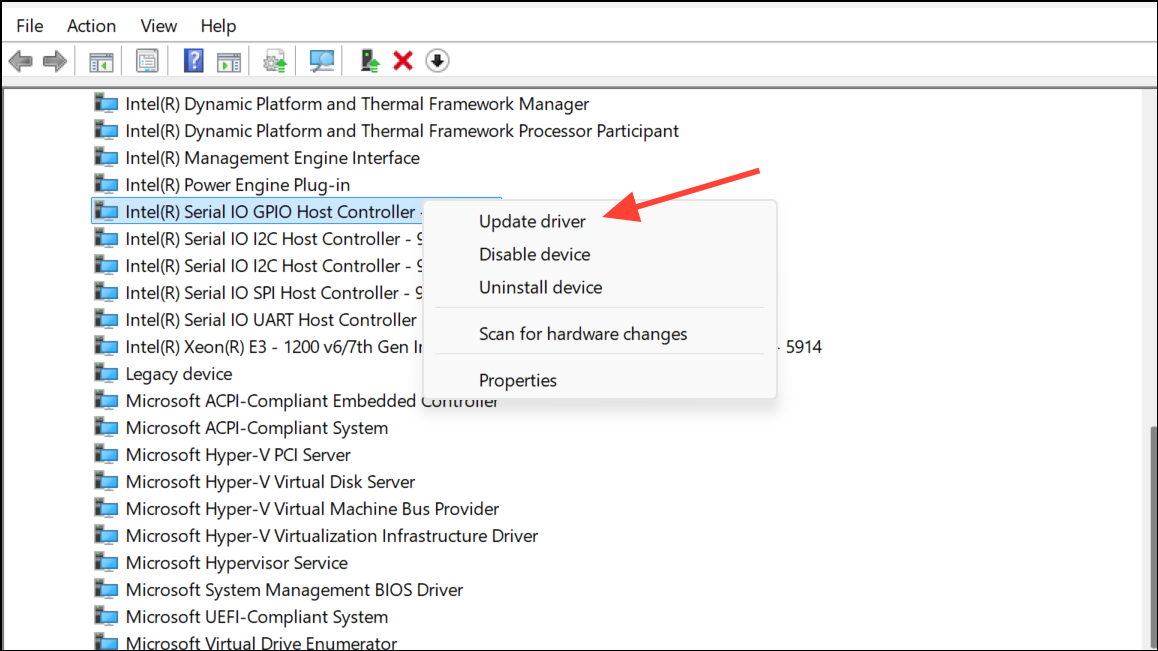1158x651 pixels.
Task: Click the down-arrow Disable device toolbar icon
Action: 437,61
